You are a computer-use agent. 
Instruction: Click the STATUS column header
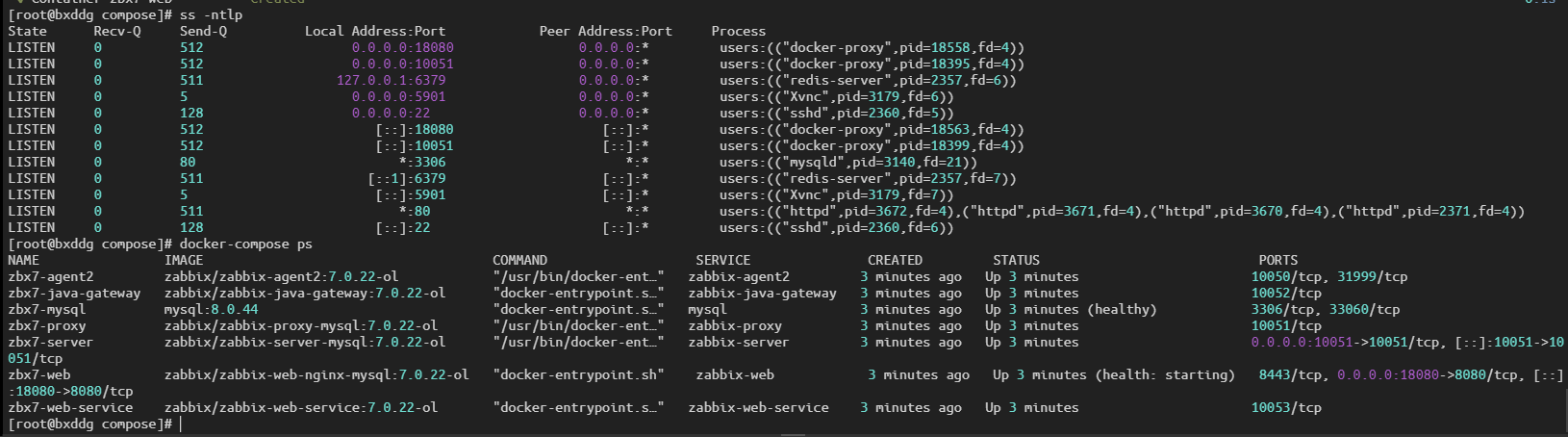(1016, 260)
